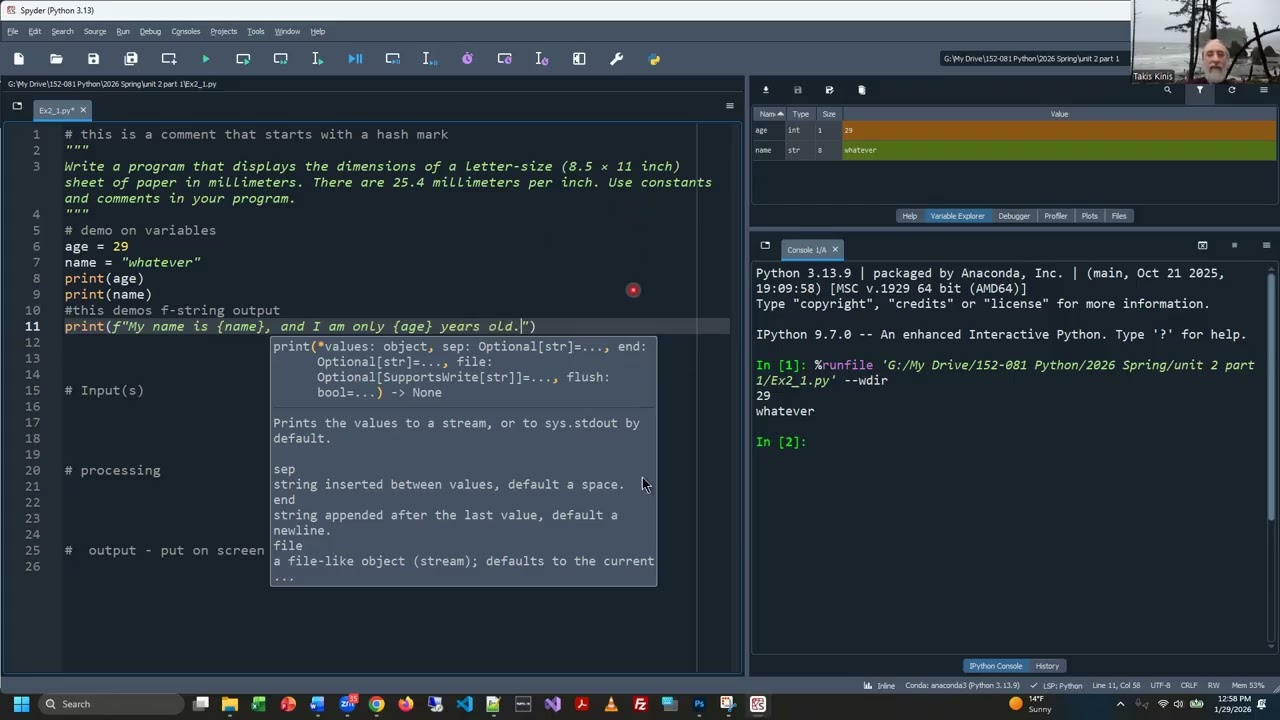The image size is (1280, 720).
Task: Open the Tools menu
Action: pos(256,31)
